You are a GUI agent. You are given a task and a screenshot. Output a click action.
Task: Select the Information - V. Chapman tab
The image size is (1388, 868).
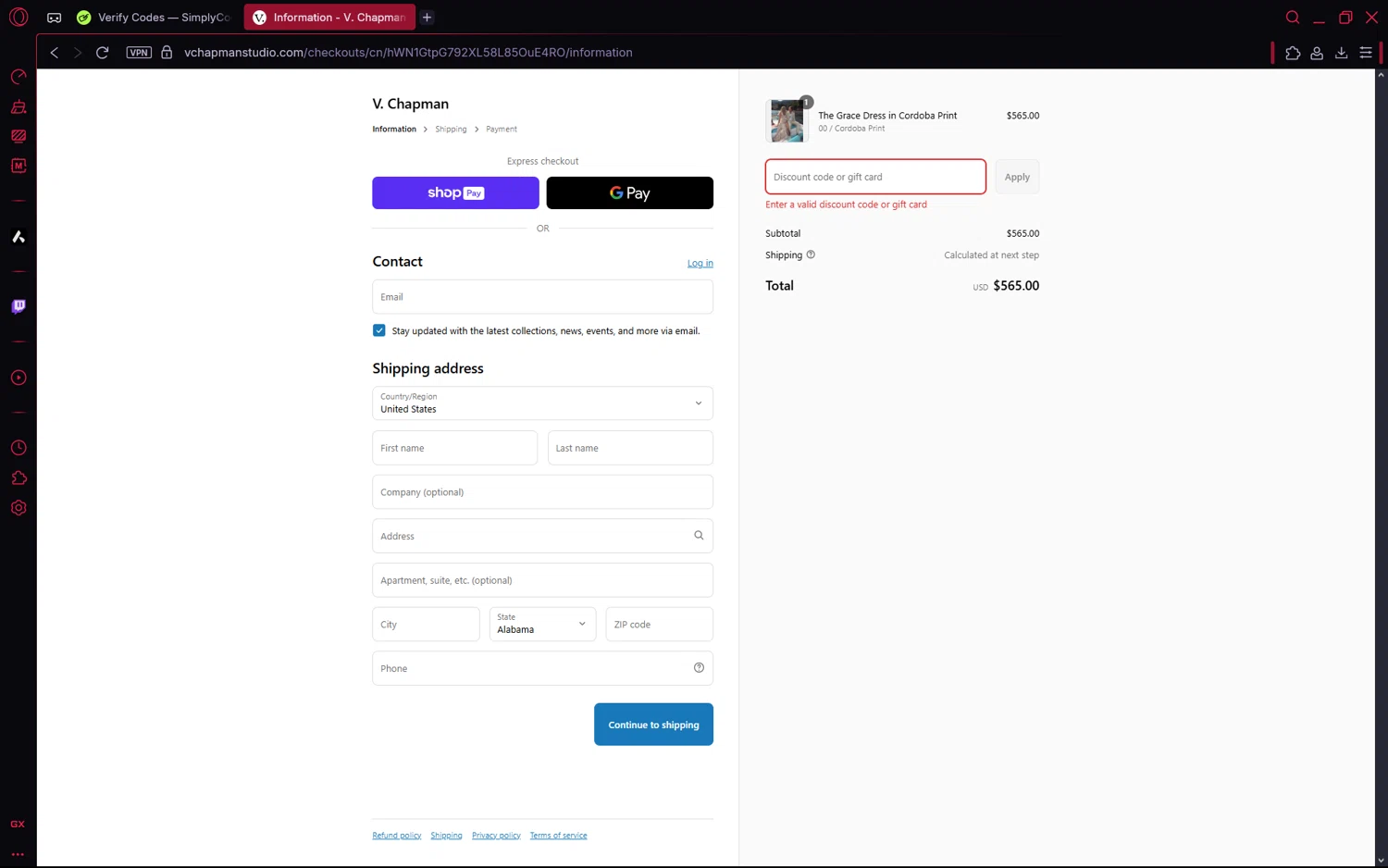[x=330, y=18]
